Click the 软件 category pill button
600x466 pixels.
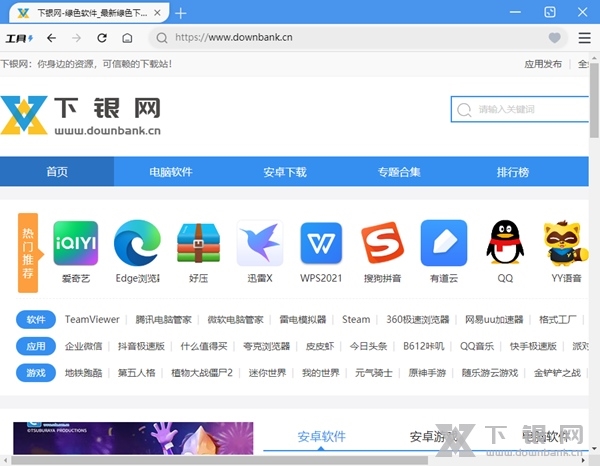click(x=36, y=319)
